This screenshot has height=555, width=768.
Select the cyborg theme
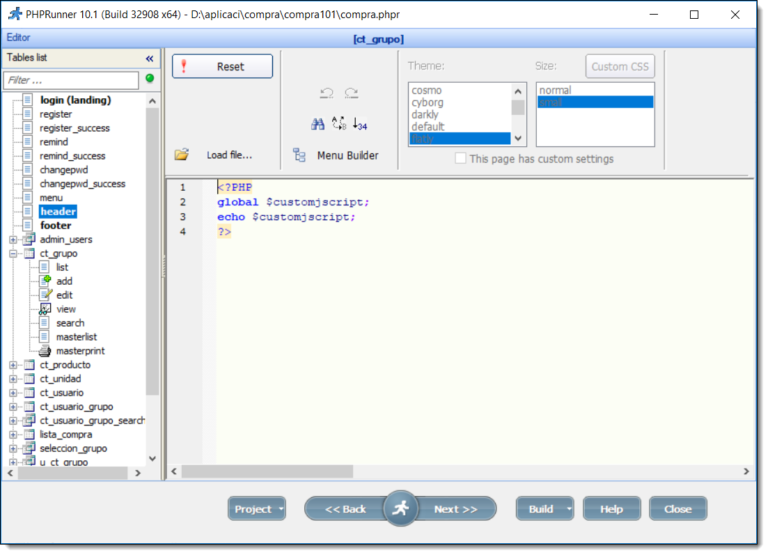pyautogui.click(x=427, y=102)
